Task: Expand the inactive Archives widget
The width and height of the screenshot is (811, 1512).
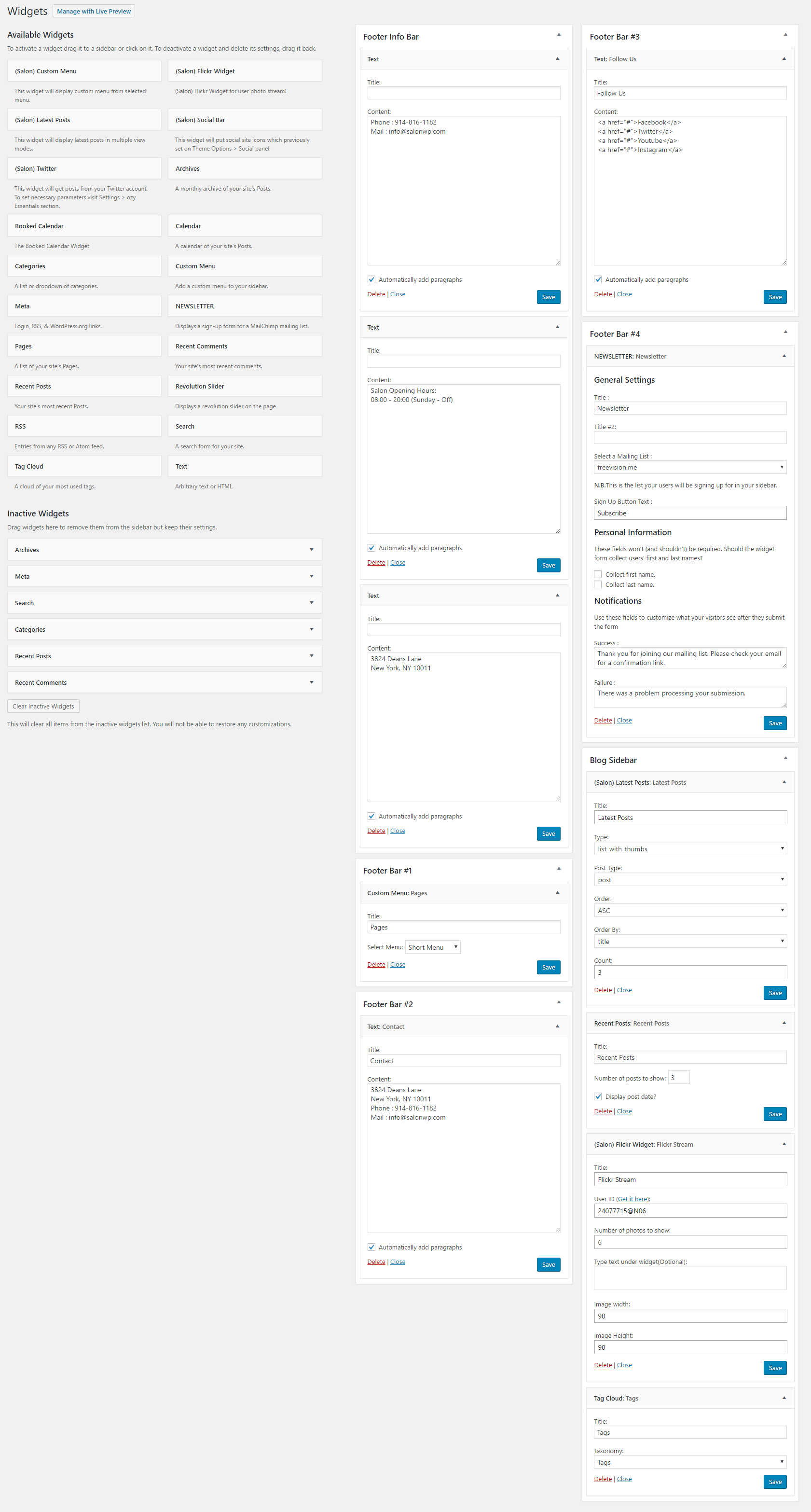Action: [x=311, y=550]
